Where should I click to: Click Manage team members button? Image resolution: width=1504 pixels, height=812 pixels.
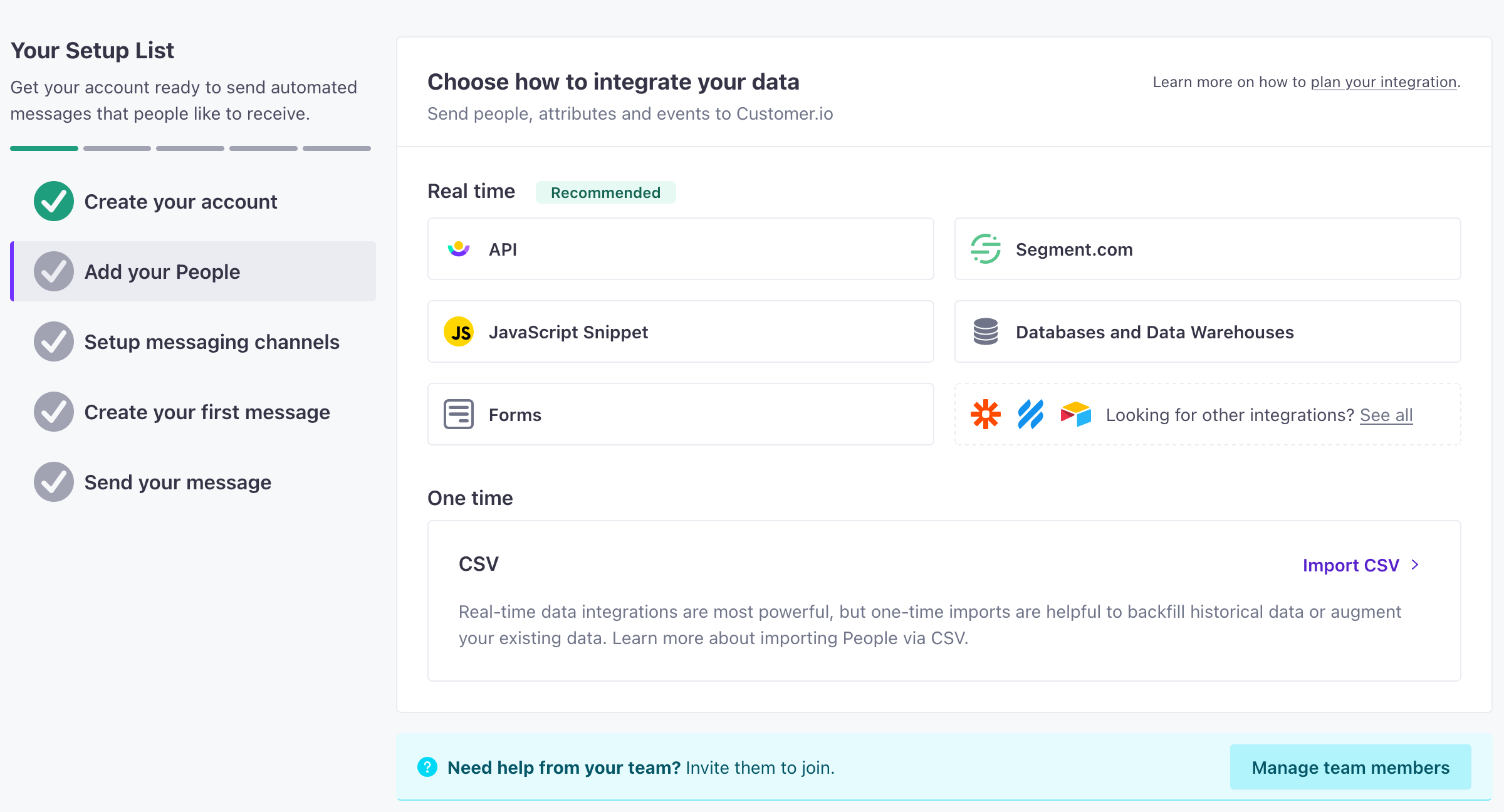tap(1350, 767)
